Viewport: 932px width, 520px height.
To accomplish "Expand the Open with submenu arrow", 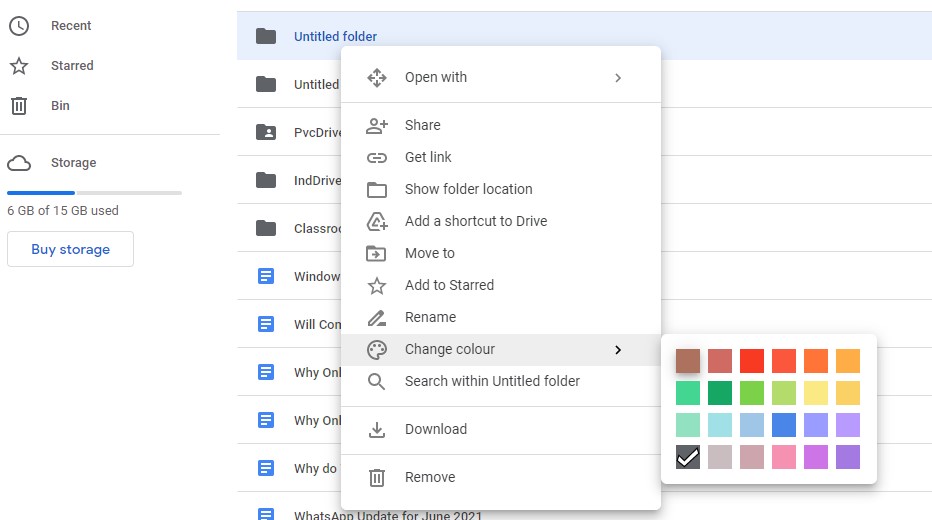I will 618,77.
